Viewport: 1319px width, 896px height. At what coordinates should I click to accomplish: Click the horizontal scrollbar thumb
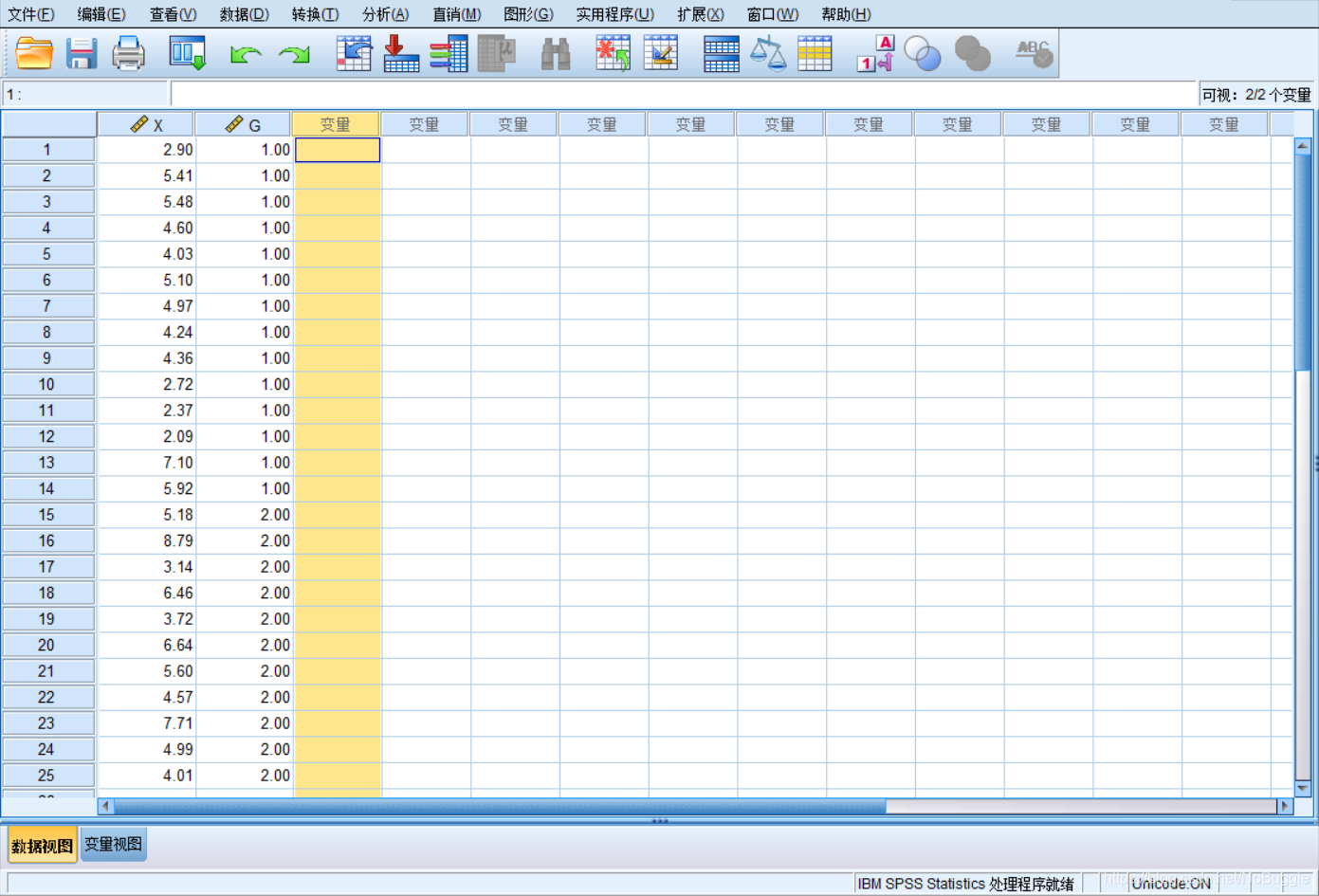(500, 806)
